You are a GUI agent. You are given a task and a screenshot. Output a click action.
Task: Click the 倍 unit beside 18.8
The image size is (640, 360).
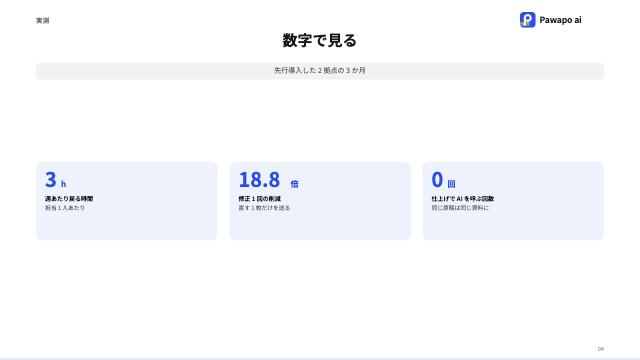point(294,184)
